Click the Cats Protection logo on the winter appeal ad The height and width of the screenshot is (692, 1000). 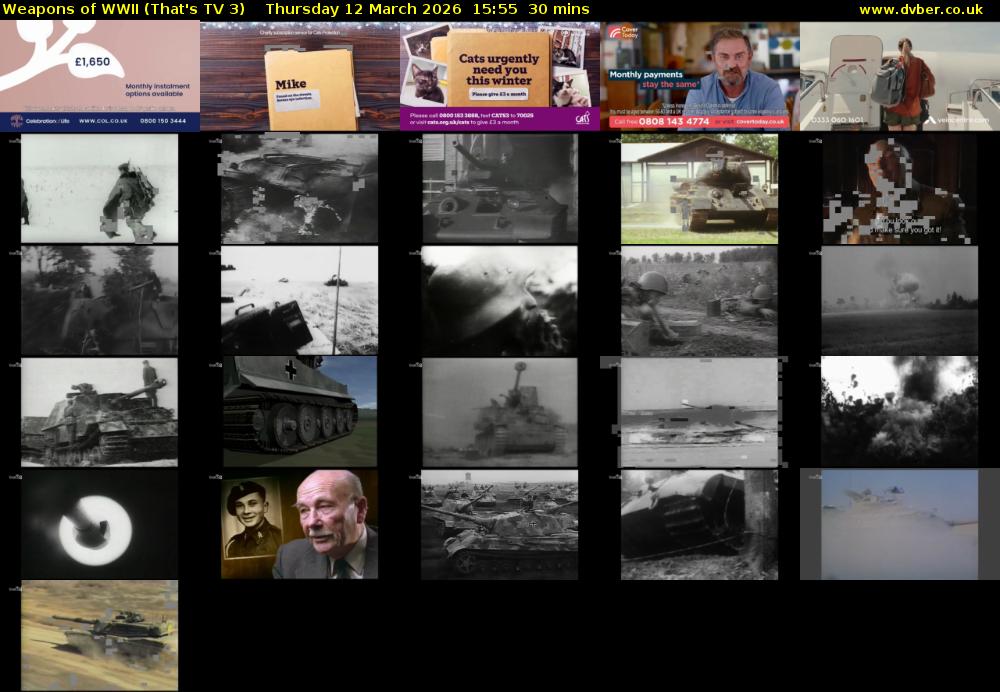[582, 118]
